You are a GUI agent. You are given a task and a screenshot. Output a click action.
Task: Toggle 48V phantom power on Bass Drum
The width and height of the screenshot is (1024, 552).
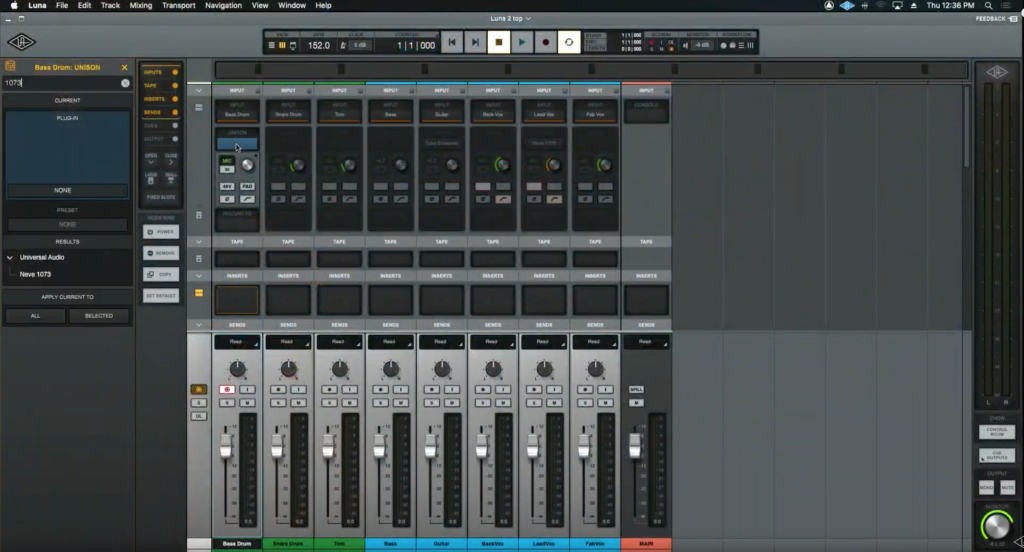tap(227, 186)
